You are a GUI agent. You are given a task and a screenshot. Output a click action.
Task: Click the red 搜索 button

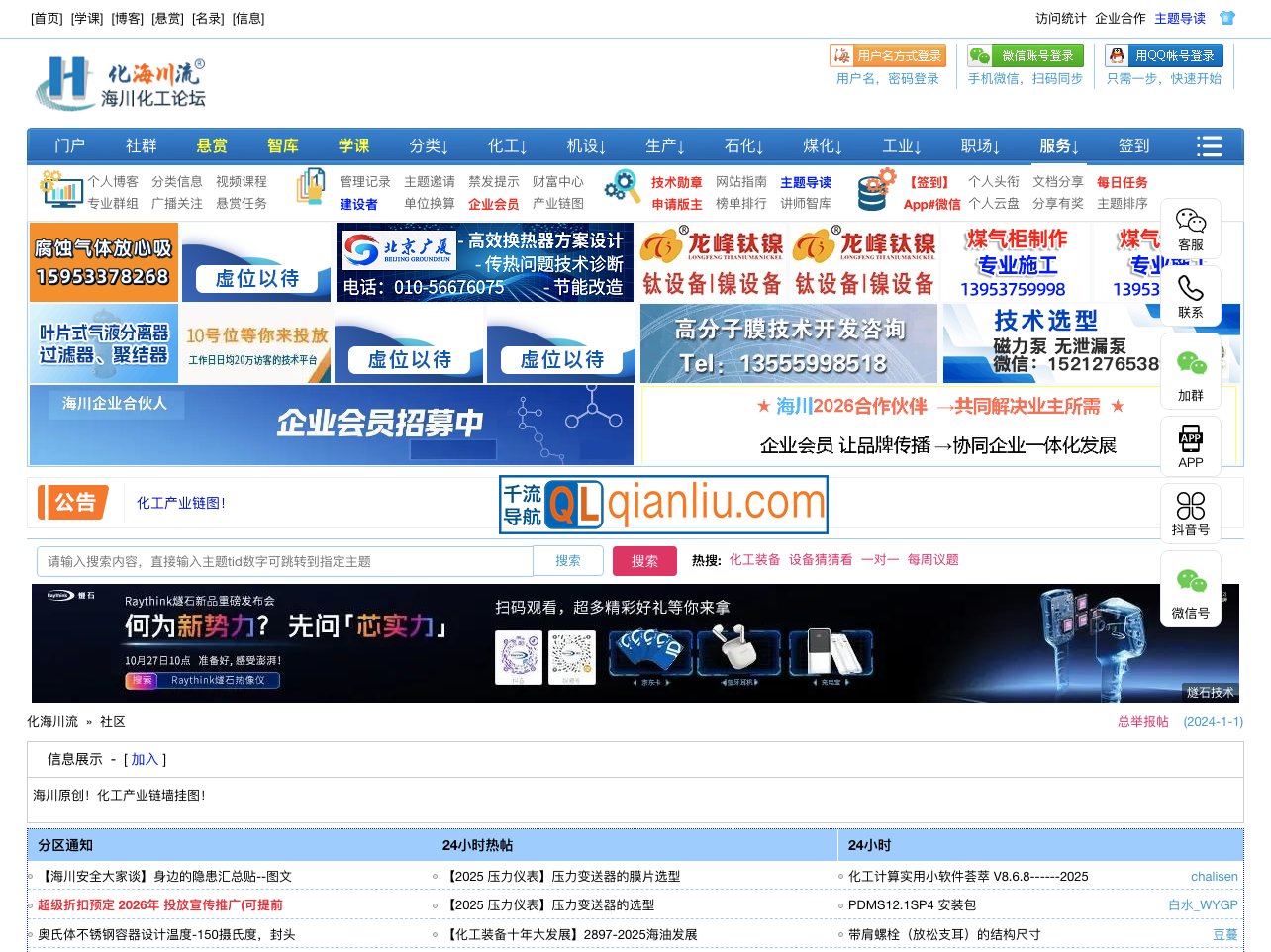[x=644, y=561]
